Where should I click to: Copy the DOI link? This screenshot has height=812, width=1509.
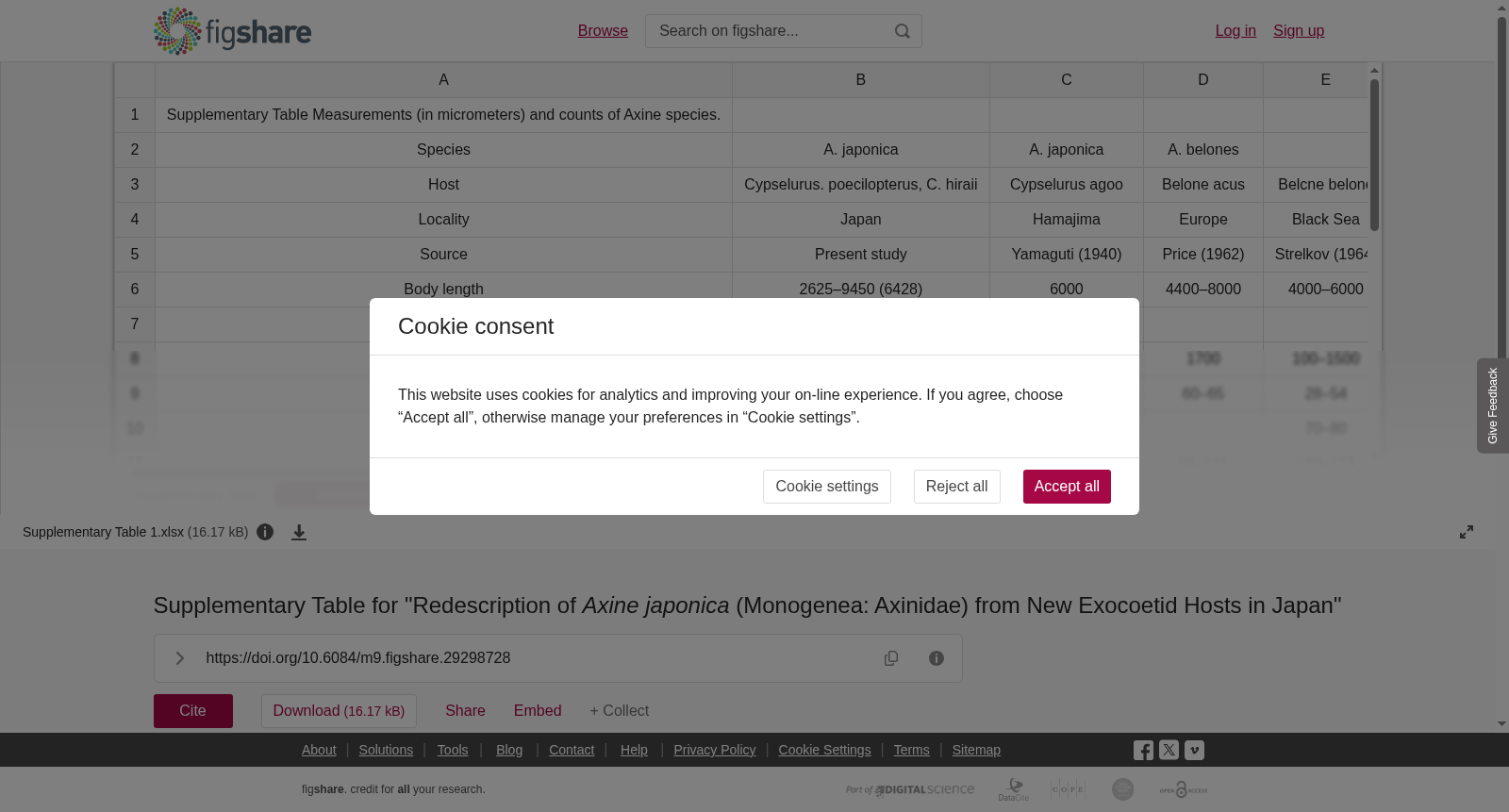point(891,658)
